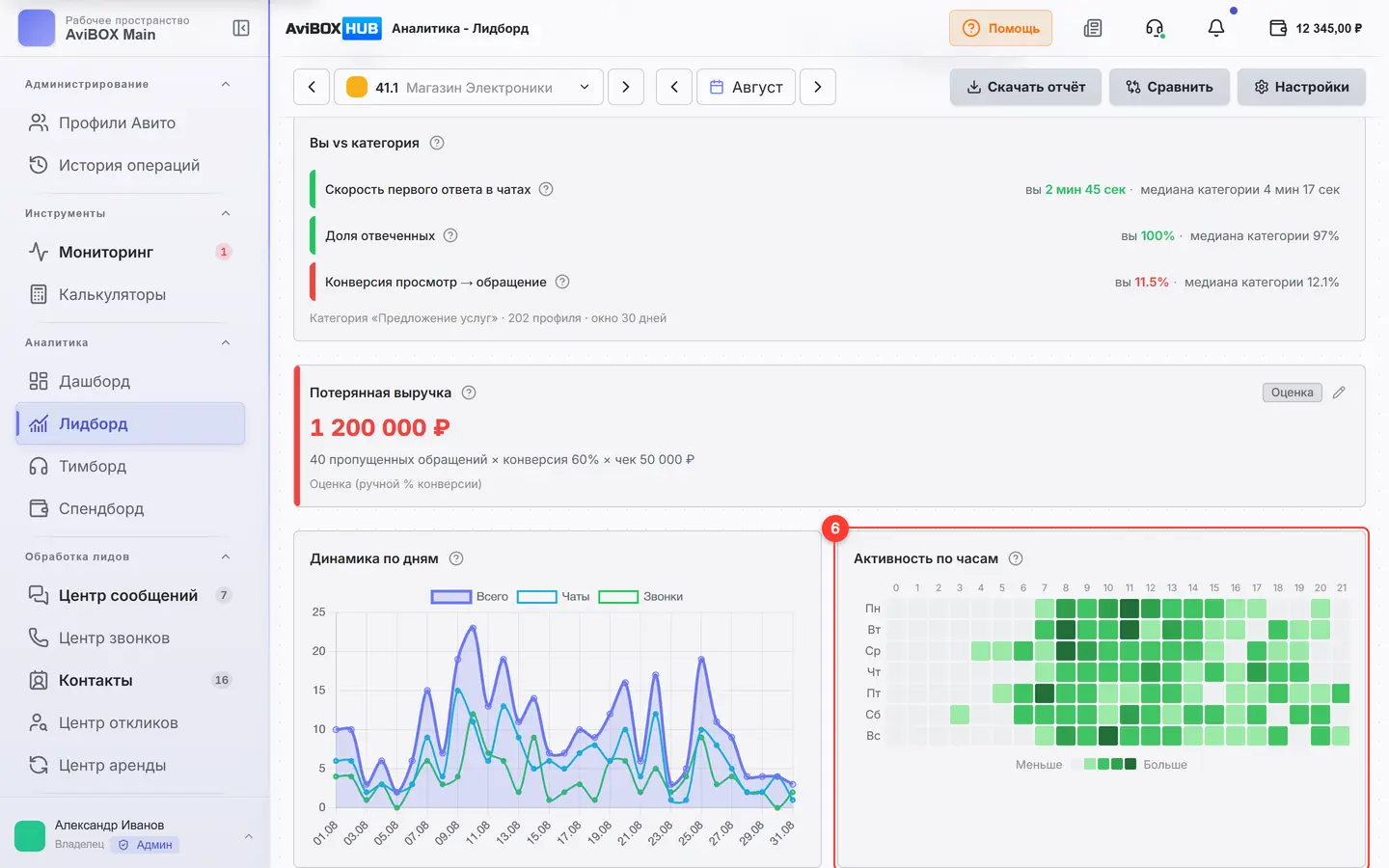
Task: Click the Оценка badge
Action: pyautogui.click(x=1292, y=393)
